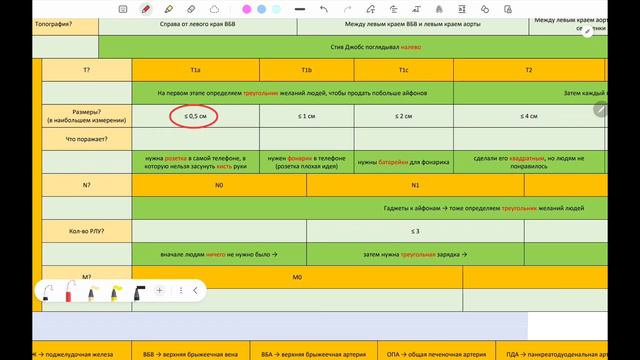
Task: Click the 'T1c' header cell
Action: tap(403, 70)
